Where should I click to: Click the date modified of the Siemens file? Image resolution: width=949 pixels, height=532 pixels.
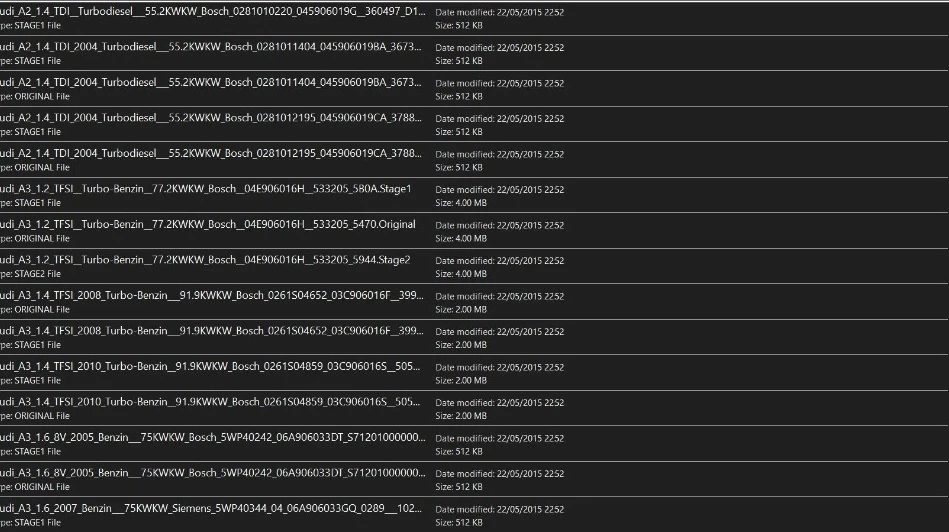500,509
